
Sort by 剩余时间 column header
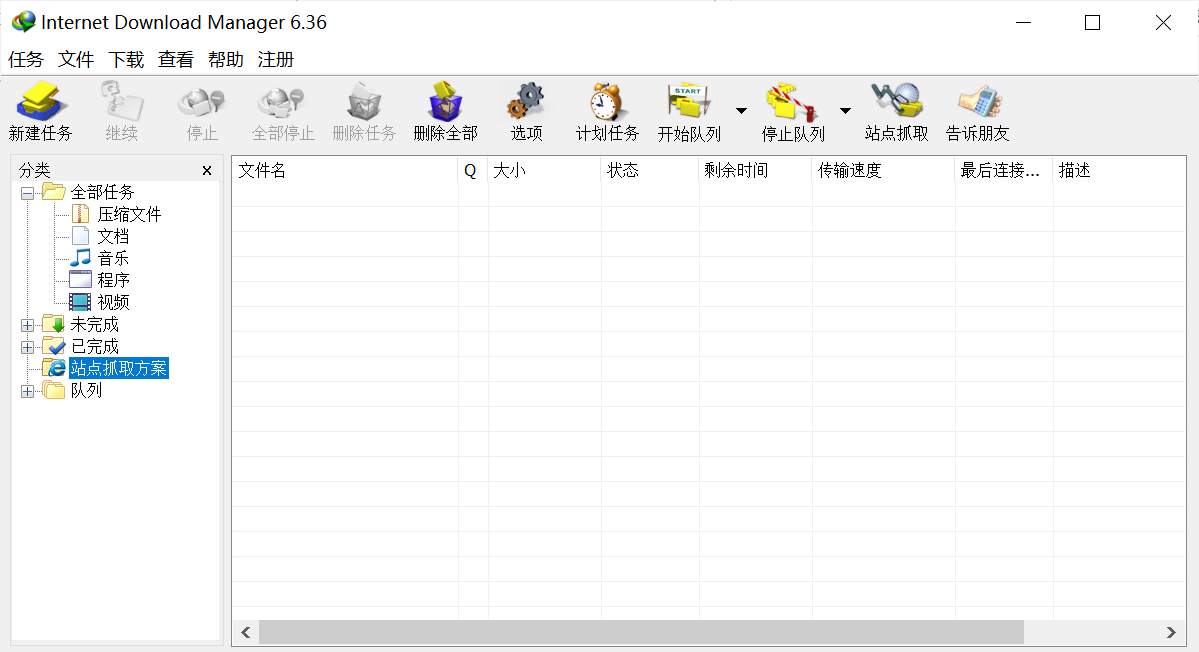click(x=755, y=170)
